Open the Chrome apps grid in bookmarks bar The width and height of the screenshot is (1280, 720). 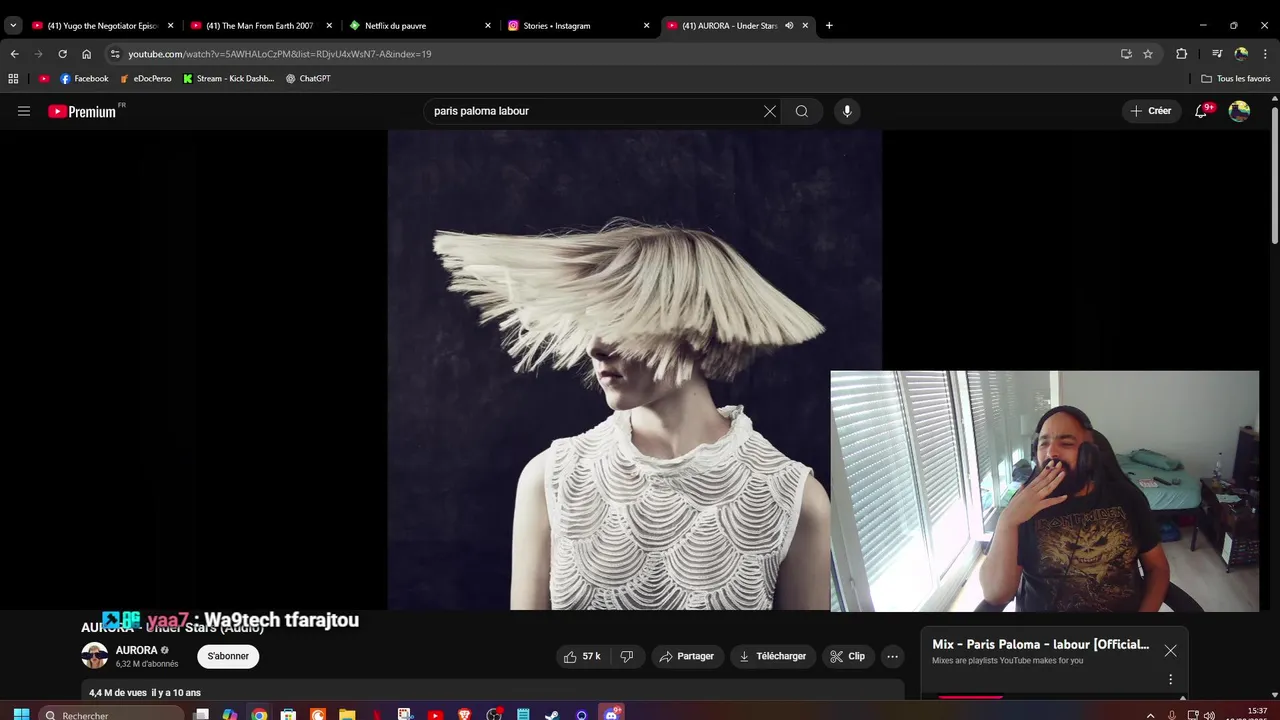pyautogui.click(x=13, y=78)
